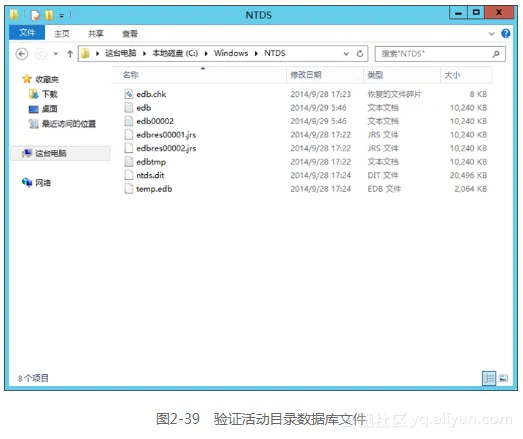Open the 文件 menu tab
Image resolution: width=523 pixels, height=439 pixels.
(27, 32)
